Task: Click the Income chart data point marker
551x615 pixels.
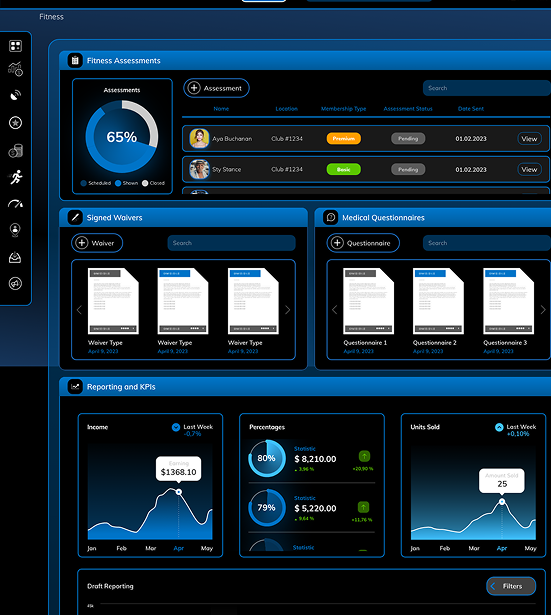Action: (179, 492)
